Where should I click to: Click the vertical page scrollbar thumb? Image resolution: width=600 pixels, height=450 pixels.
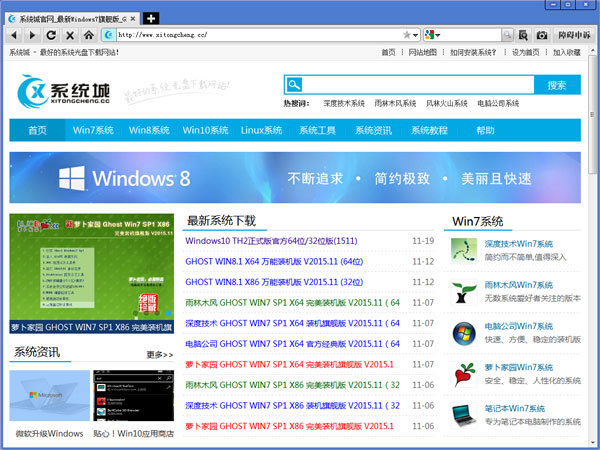(592, 114)
